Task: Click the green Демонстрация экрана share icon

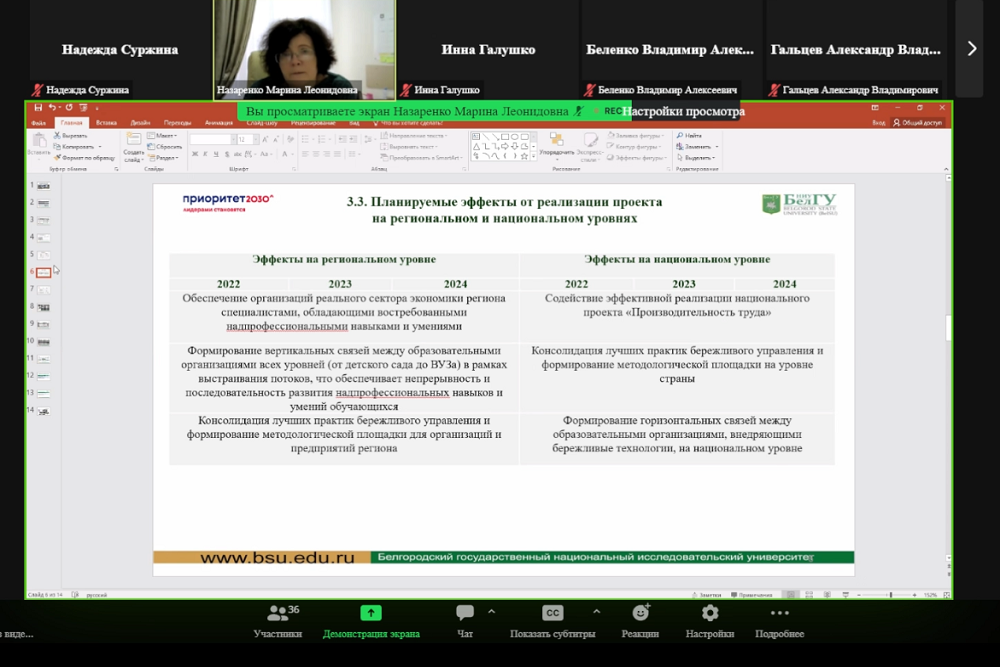Action: (x=371, y=613)
